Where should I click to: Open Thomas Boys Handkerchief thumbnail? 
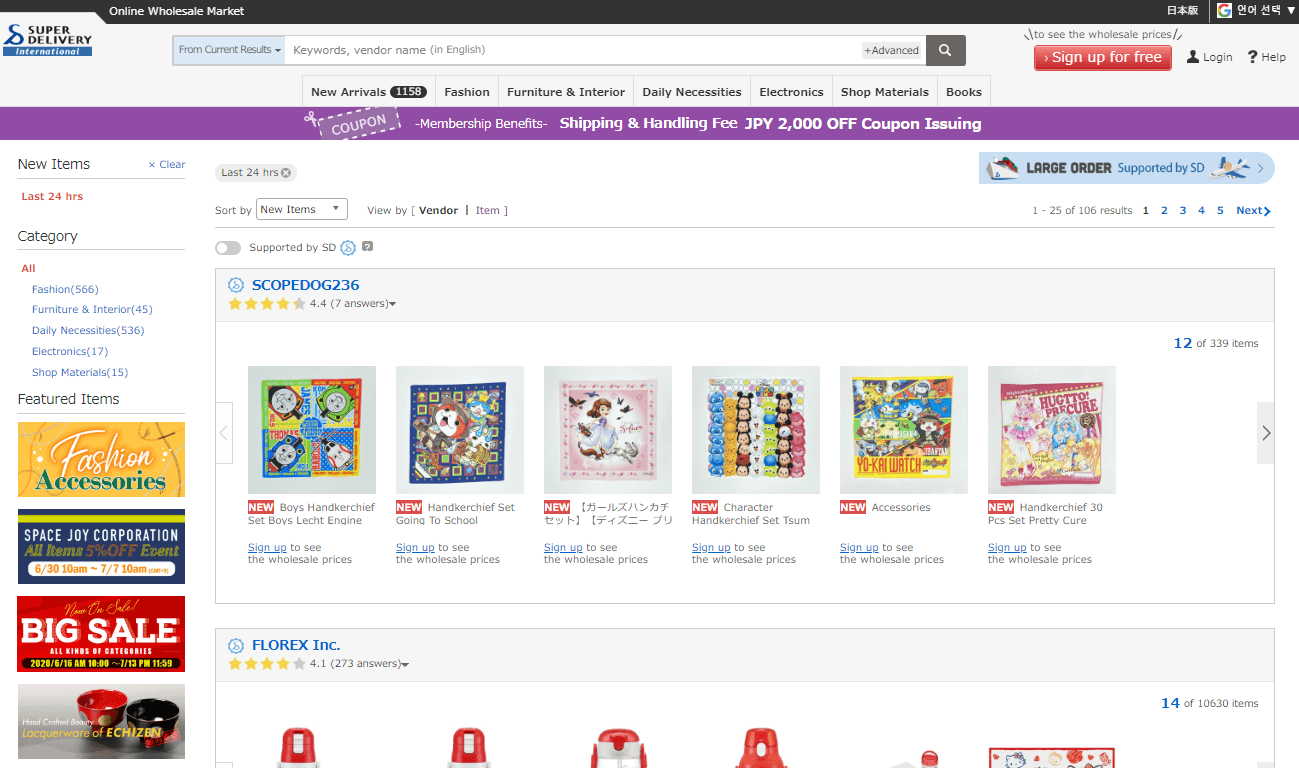coord(312,430)
